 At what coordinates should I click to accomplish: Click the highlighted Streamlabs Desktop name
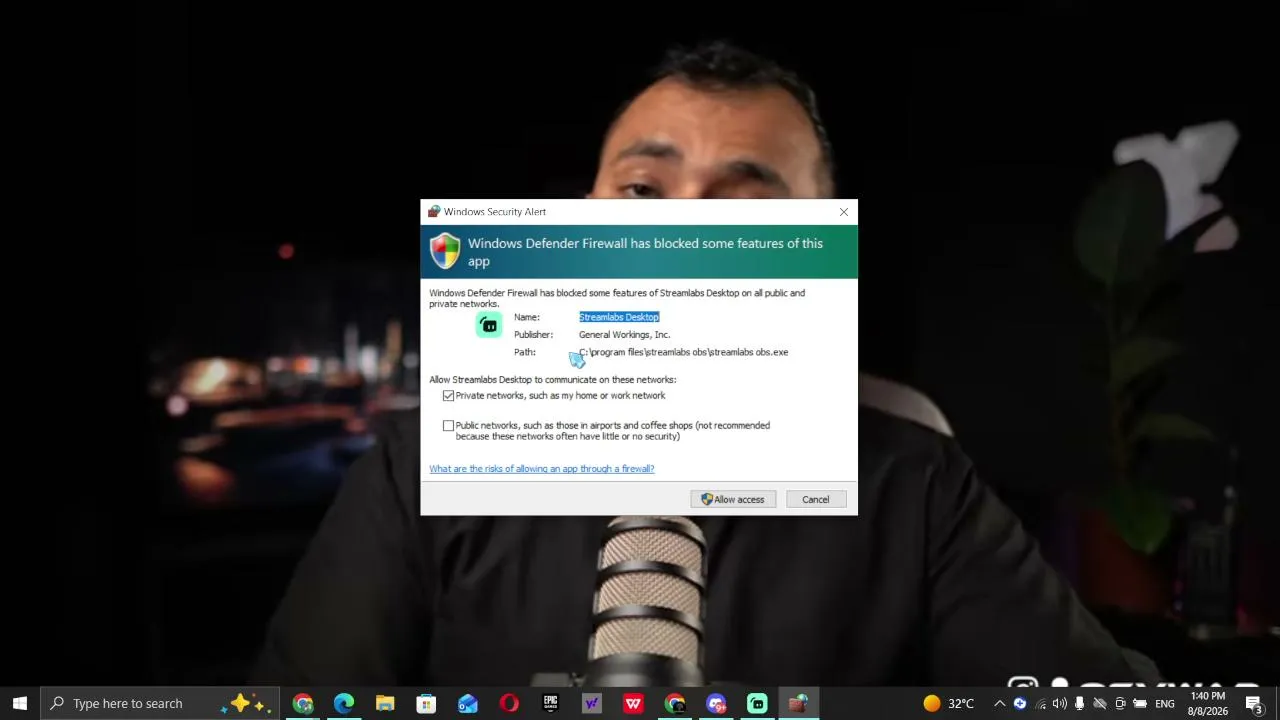(619, 317)
